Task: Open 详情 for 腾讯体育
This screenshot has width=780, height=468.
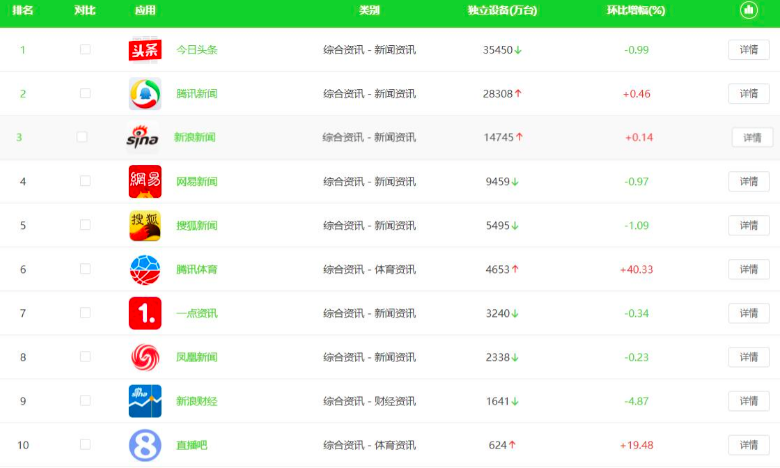Action: 749,269
